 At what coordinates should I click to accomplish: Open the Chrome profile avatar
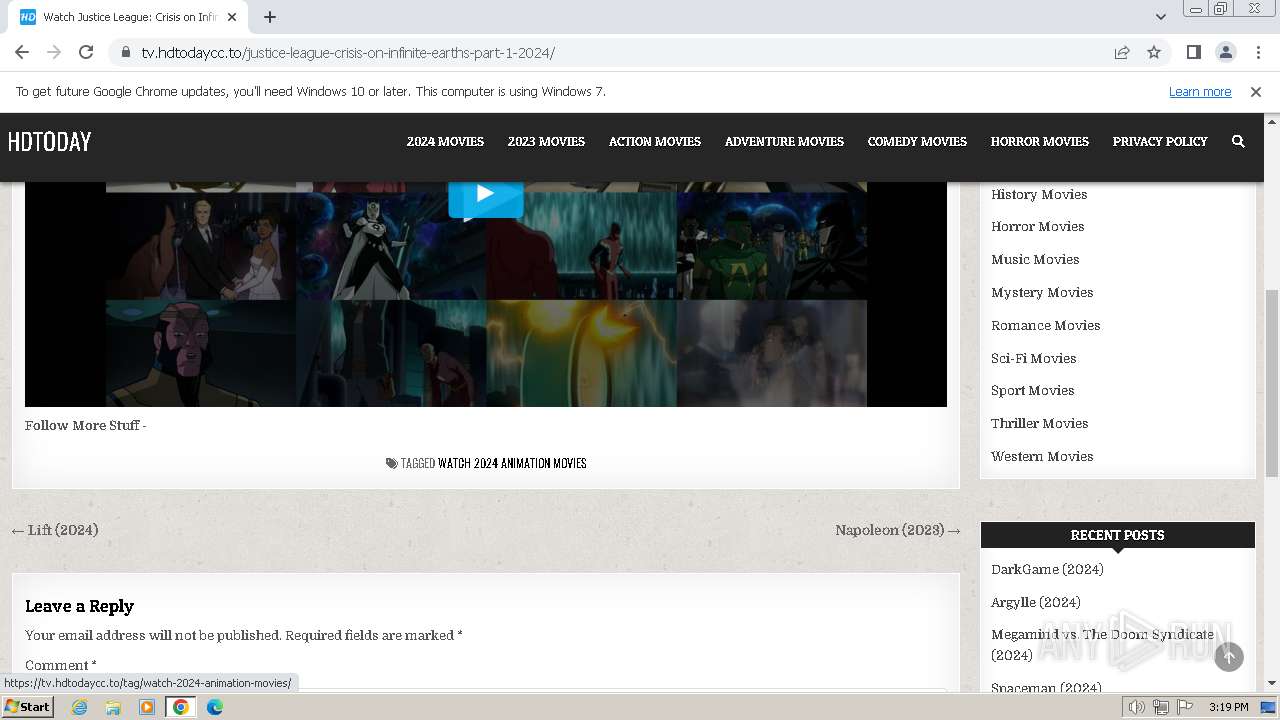(1225, 52)
